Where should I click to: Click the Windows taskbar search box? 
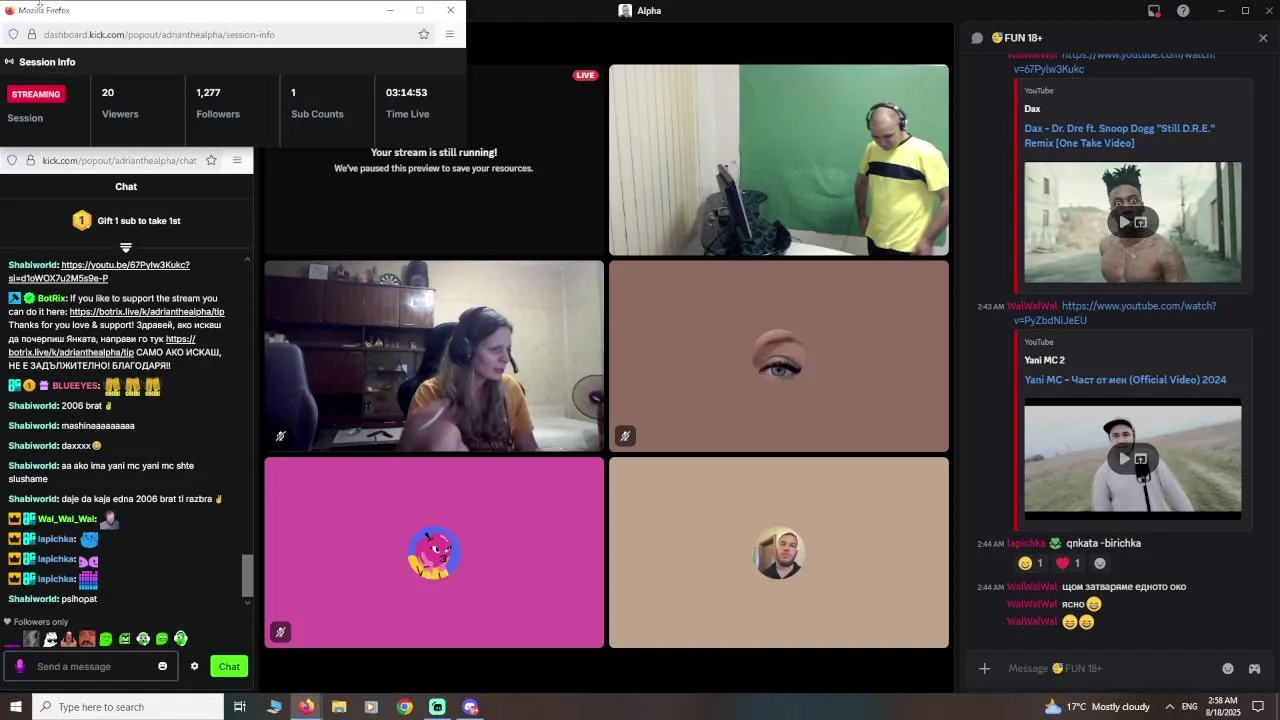[128, 707]
